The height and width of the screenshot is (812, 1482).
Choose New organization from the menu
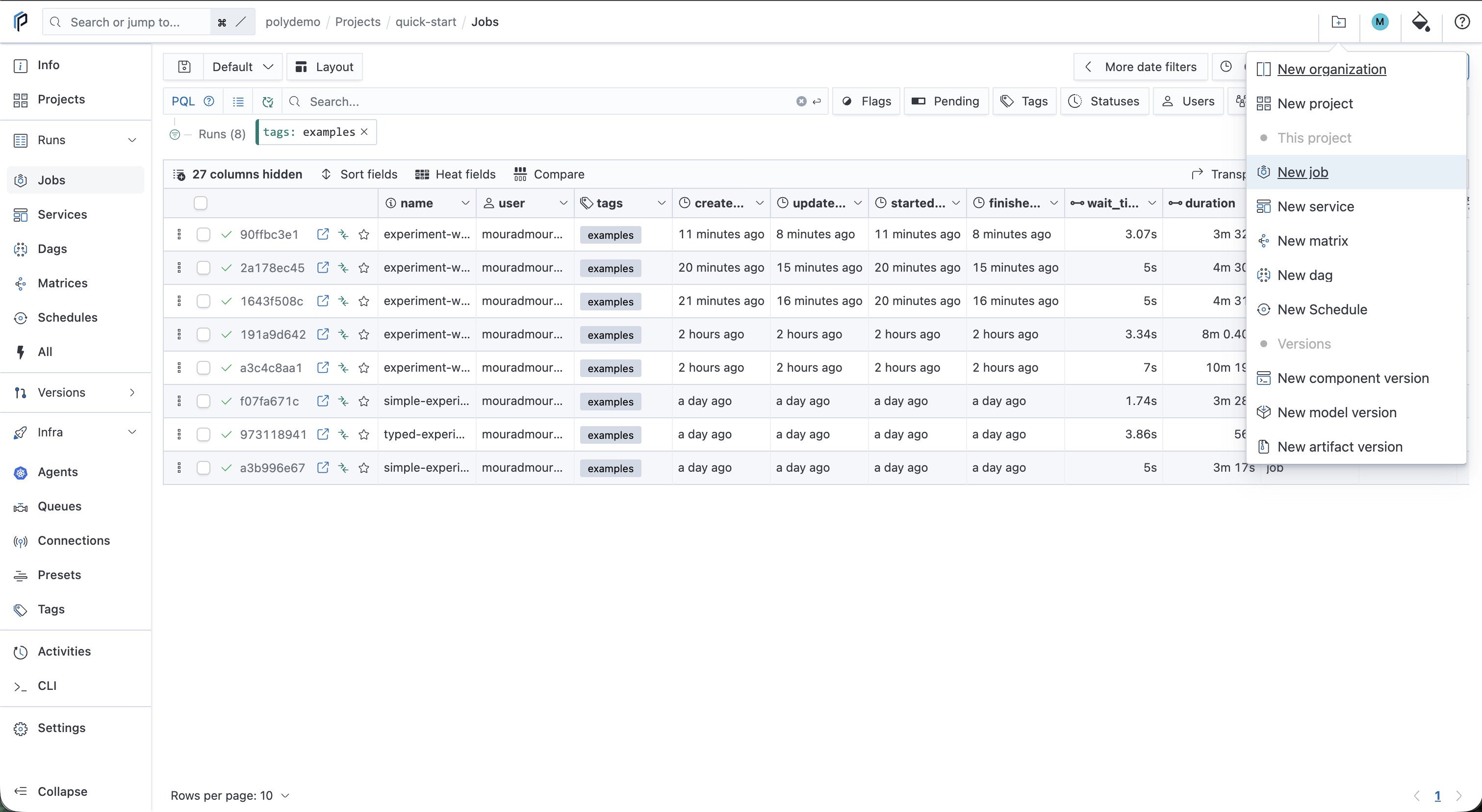pyautogui.click(x=1356, y=69)
